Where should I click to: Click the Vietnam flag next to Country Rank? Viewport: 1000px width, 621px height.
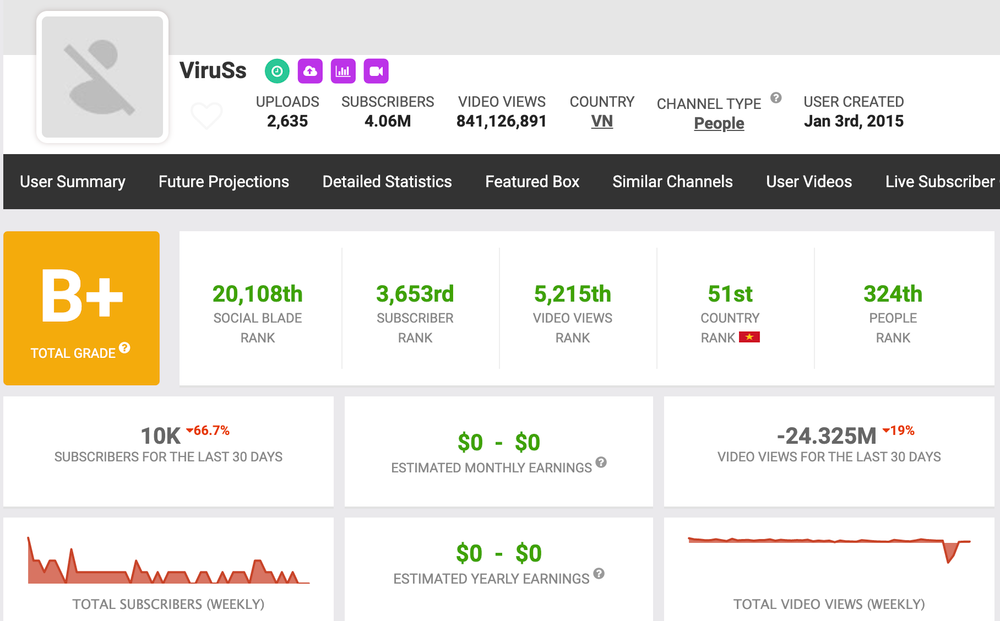[x=749, y=337]
